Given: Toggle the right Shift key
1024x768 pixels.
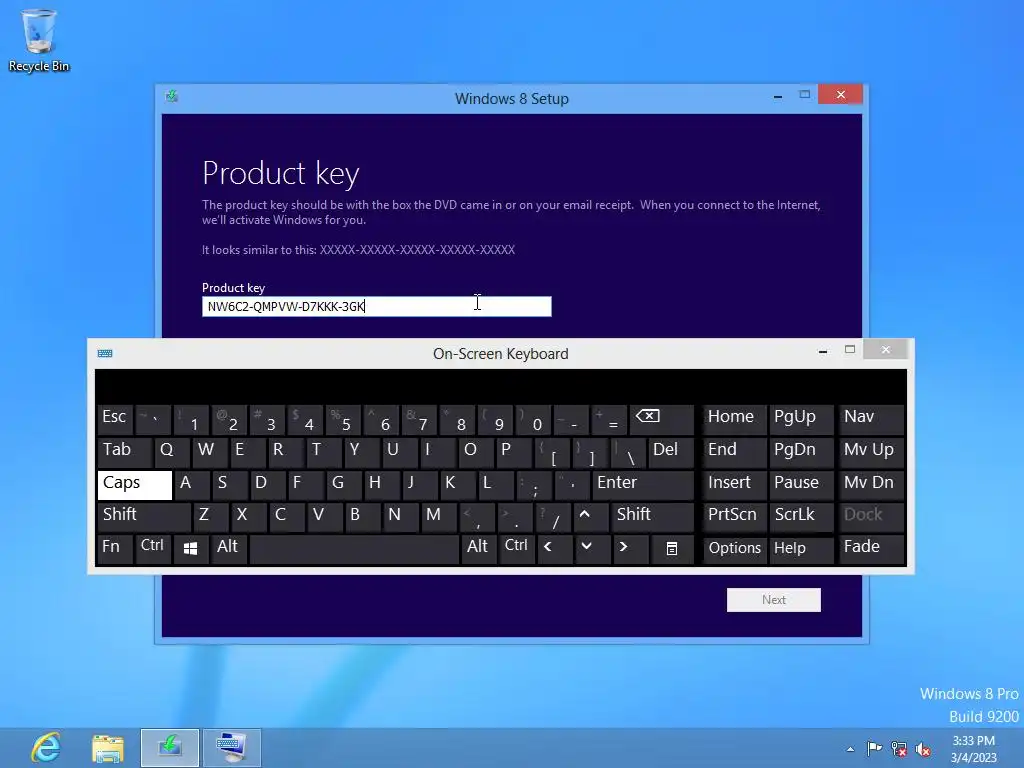Looking at the screenshot, I should tap(652, 517).
